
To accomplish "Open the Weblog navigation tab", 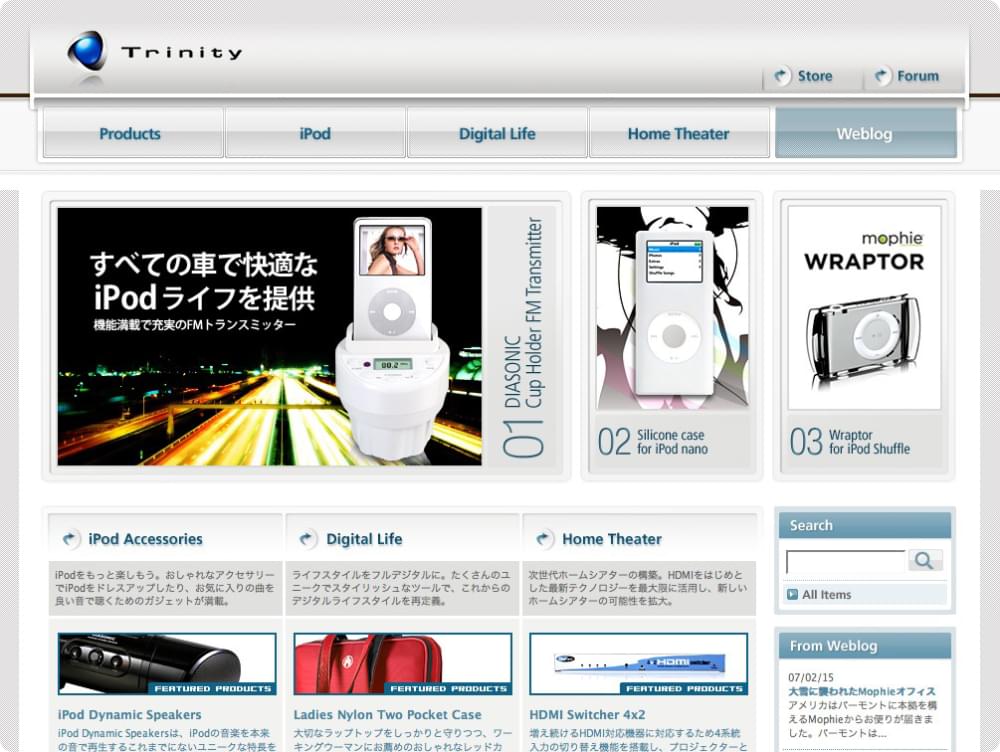I will tap(865, 134).
